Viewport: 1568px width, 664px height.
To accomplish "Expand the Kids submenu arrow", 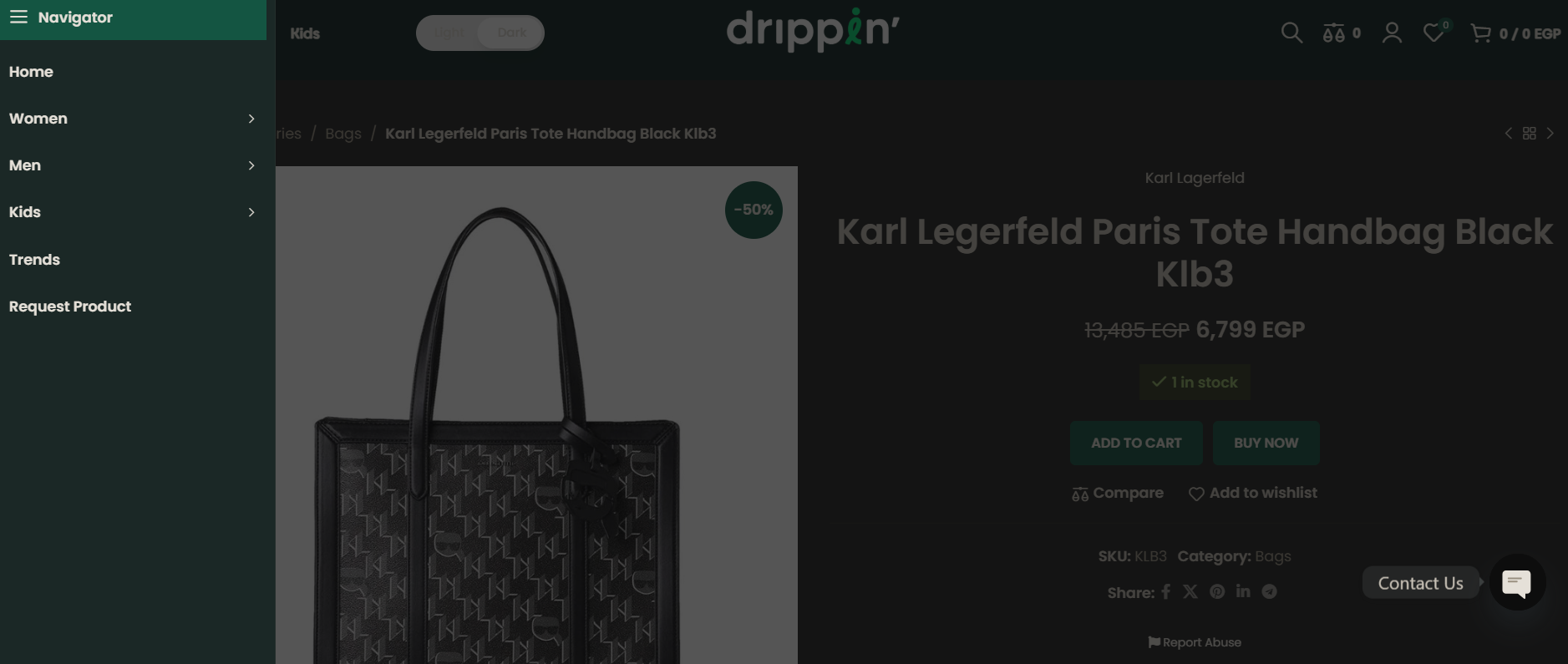I will tap(251, 212).
